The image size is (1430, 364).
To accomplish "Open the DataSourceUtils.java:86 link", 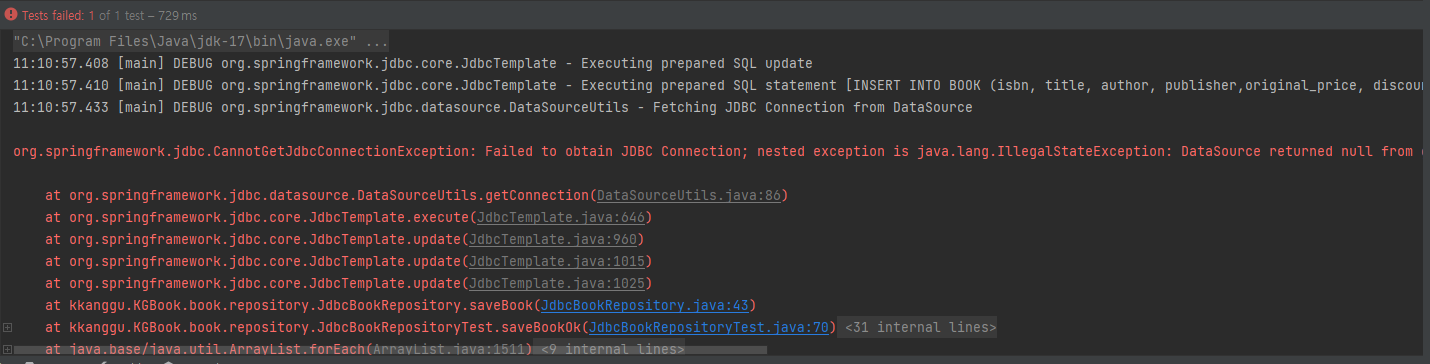I will pos(702,195).
